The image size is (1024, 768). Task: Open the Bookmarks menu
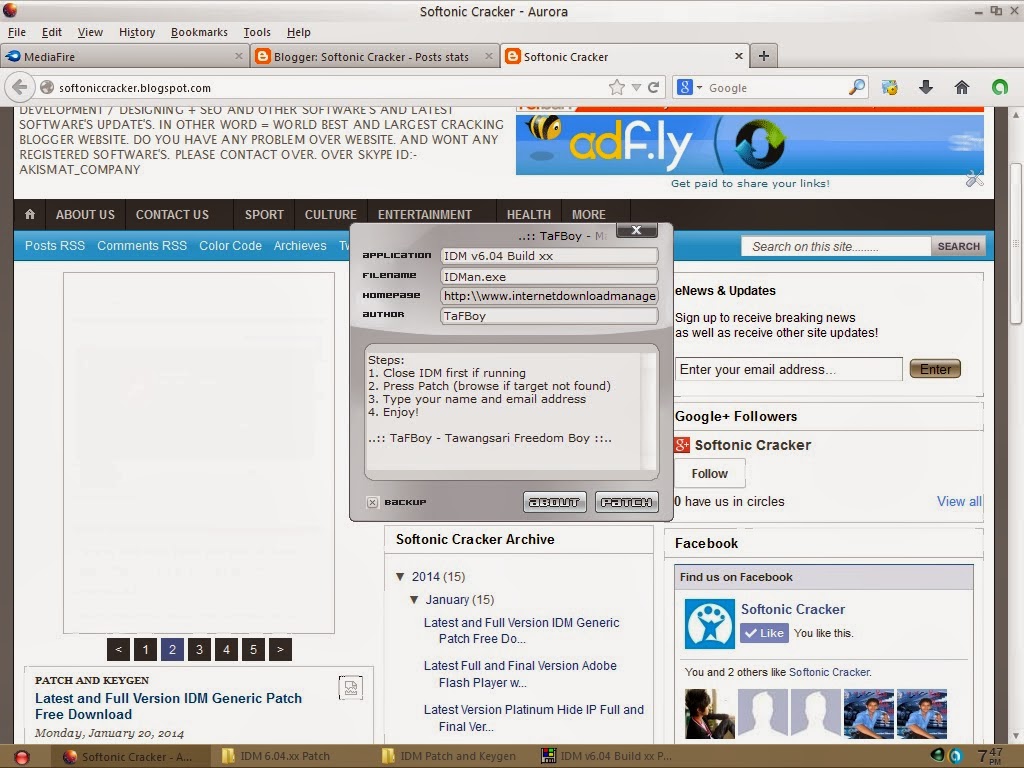tap(199, 32)
